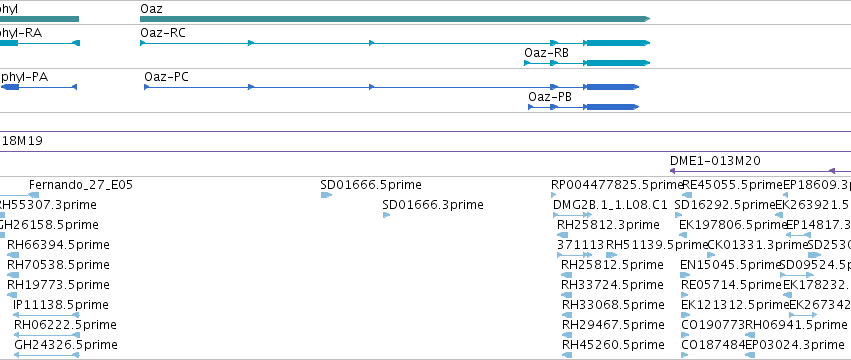Image resolution: width=851 pixels, height=360 pixels.
Task: Click the EP14817.3 EST label
Action: tap(818, 225)
